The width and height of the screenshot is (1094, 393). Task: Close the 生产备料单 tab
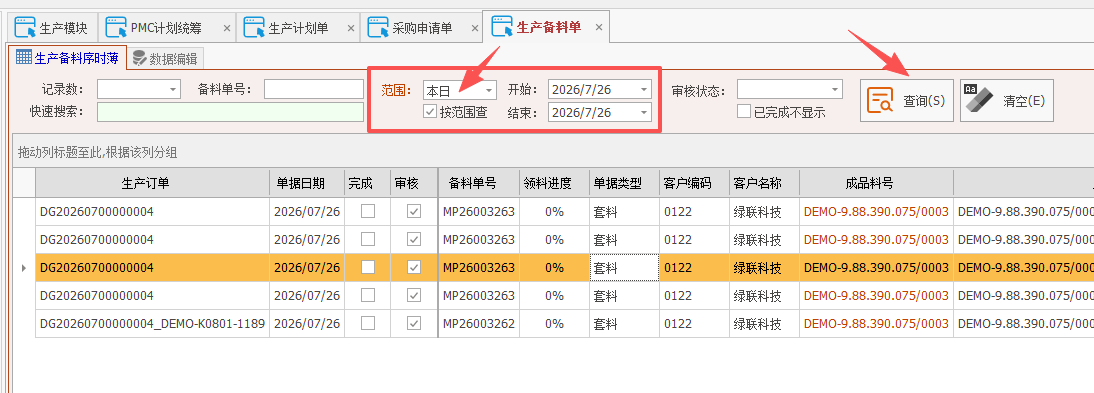click(599, 28)
